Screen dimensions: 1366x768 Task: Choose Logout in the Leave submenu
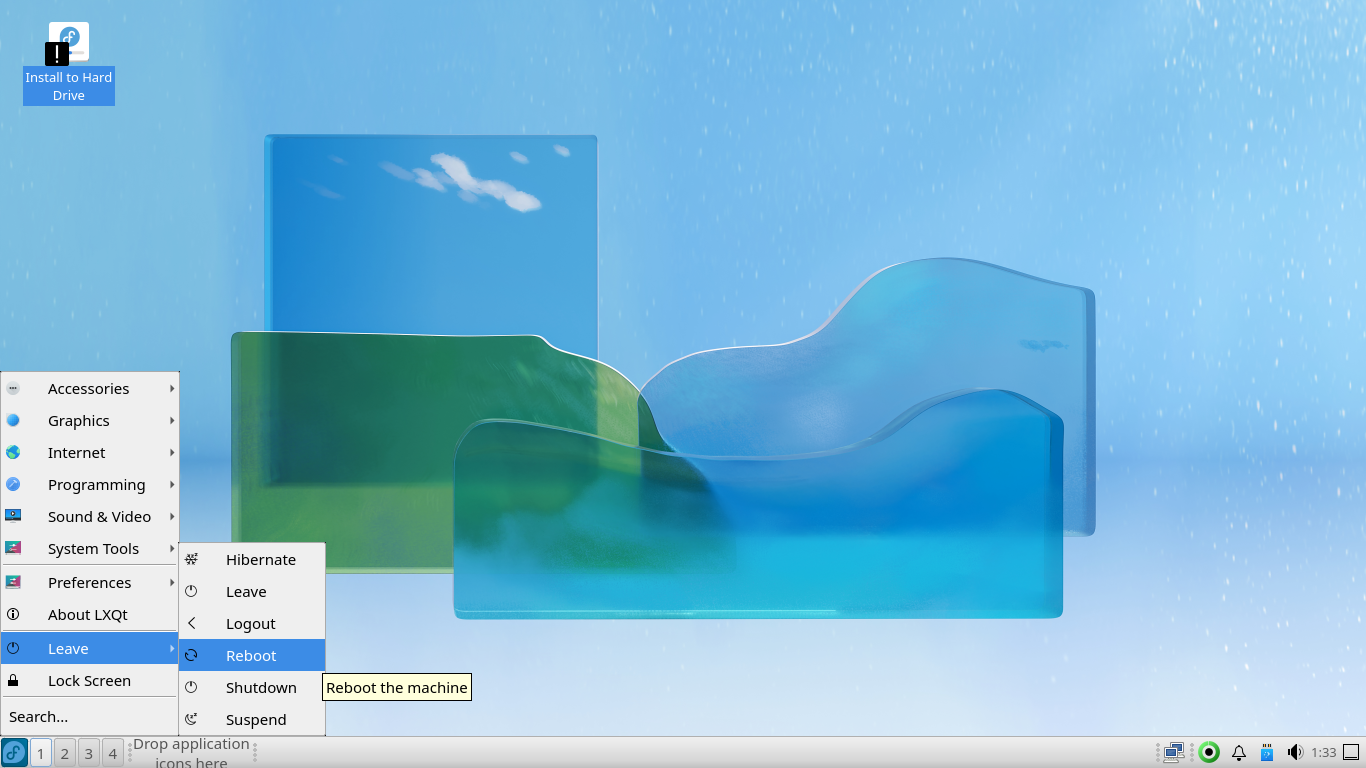(x=252, y=623)
